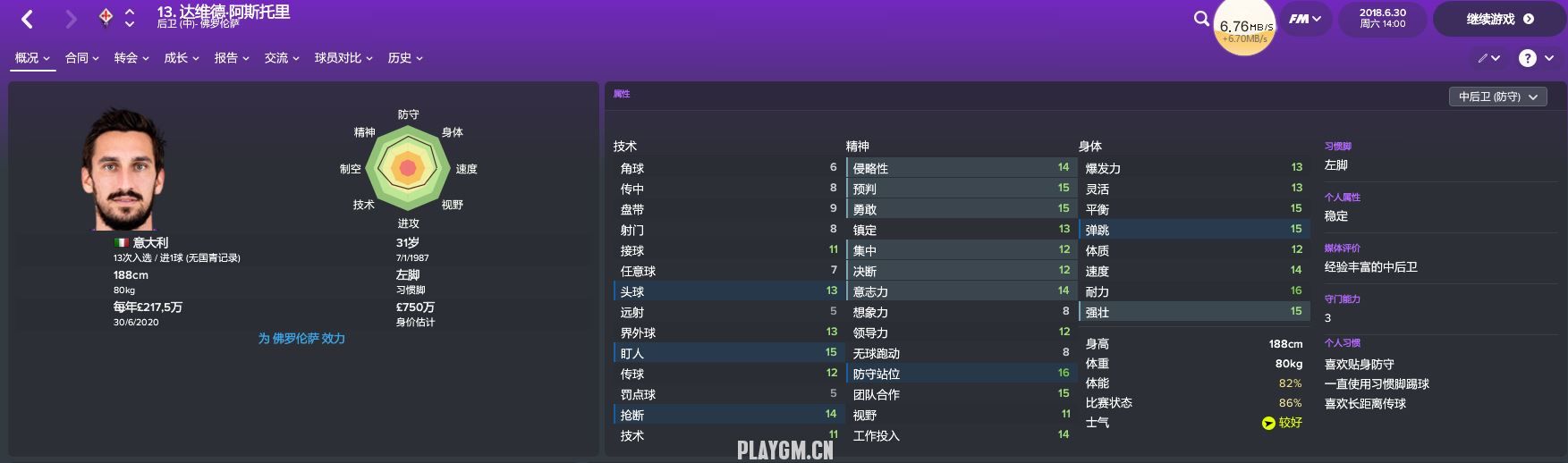The height and width of the screenshot is (463, 1568).
Task: Expand the 球员对比 dropdown
Action: [x=343, y=58]
